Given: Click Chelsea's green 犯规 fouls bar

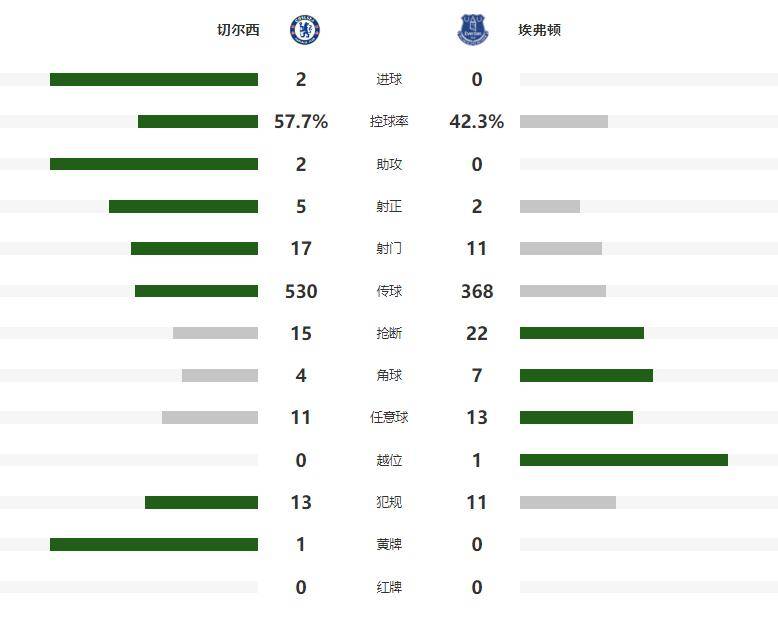Looking at the screenshot, I should (x=201, y=502).
